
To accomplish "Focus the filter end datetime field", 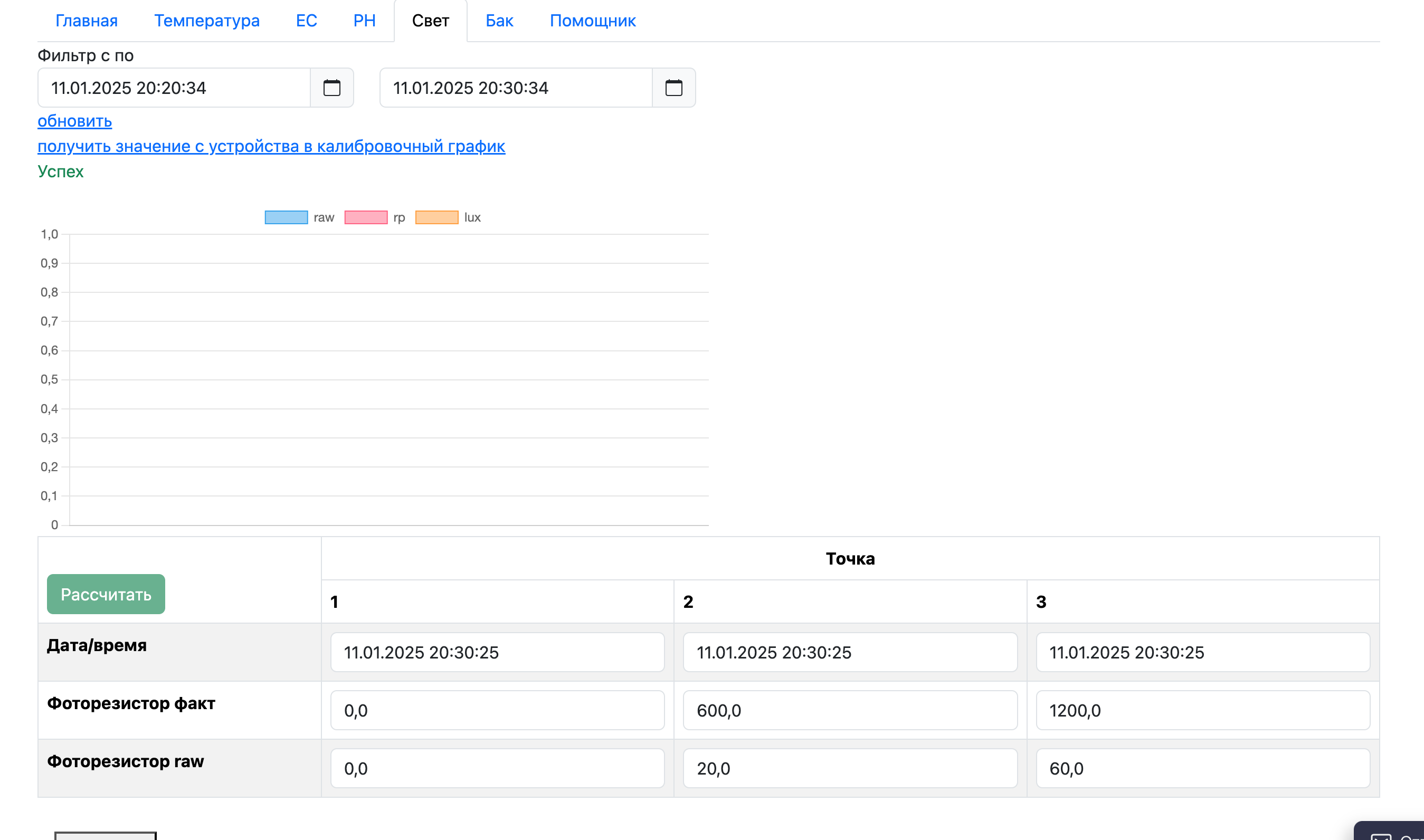I will pos(515,88).
